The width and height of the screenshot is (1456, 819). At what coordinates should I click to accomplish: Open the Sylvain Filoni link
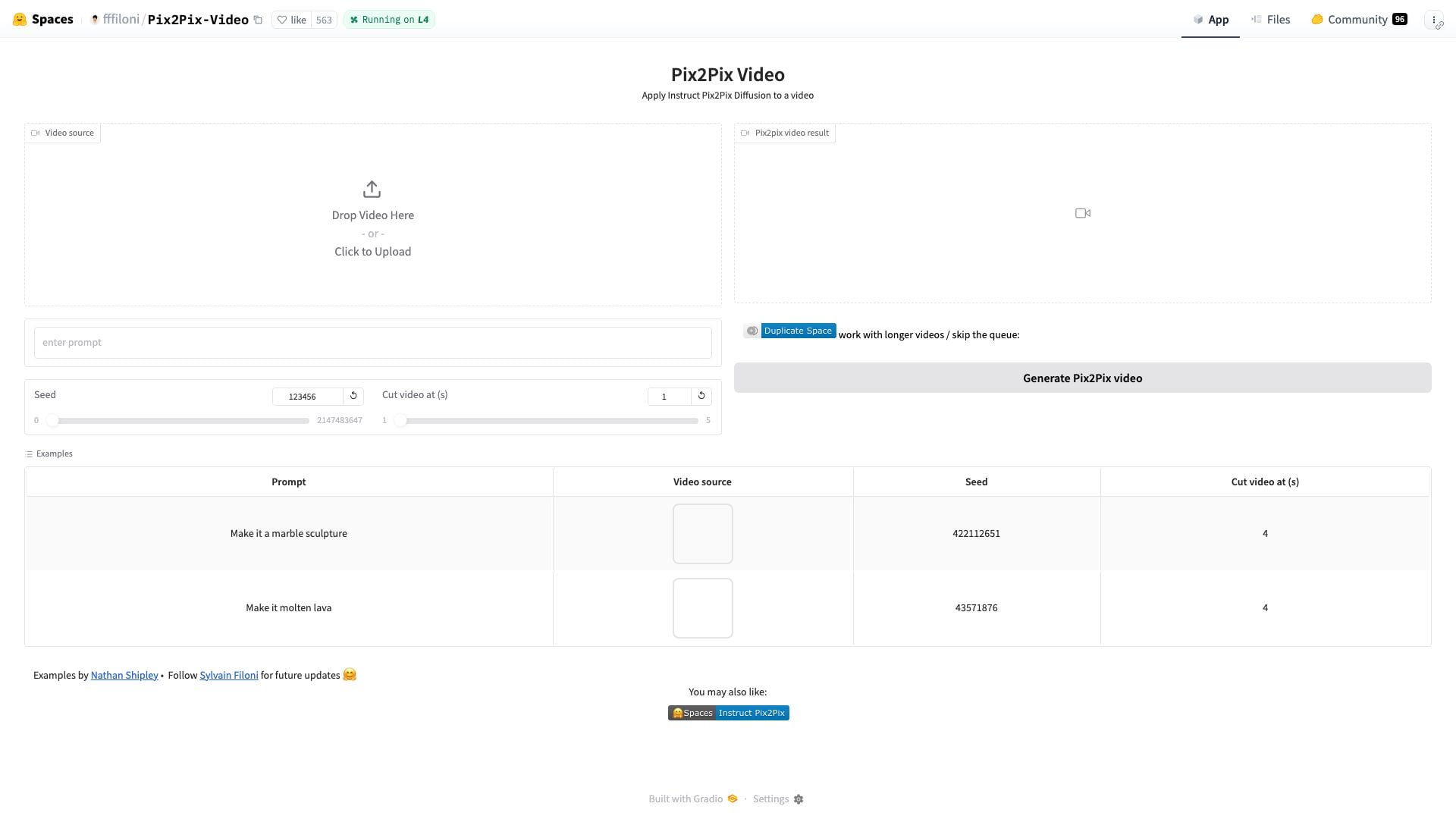[x=229, y=676]
